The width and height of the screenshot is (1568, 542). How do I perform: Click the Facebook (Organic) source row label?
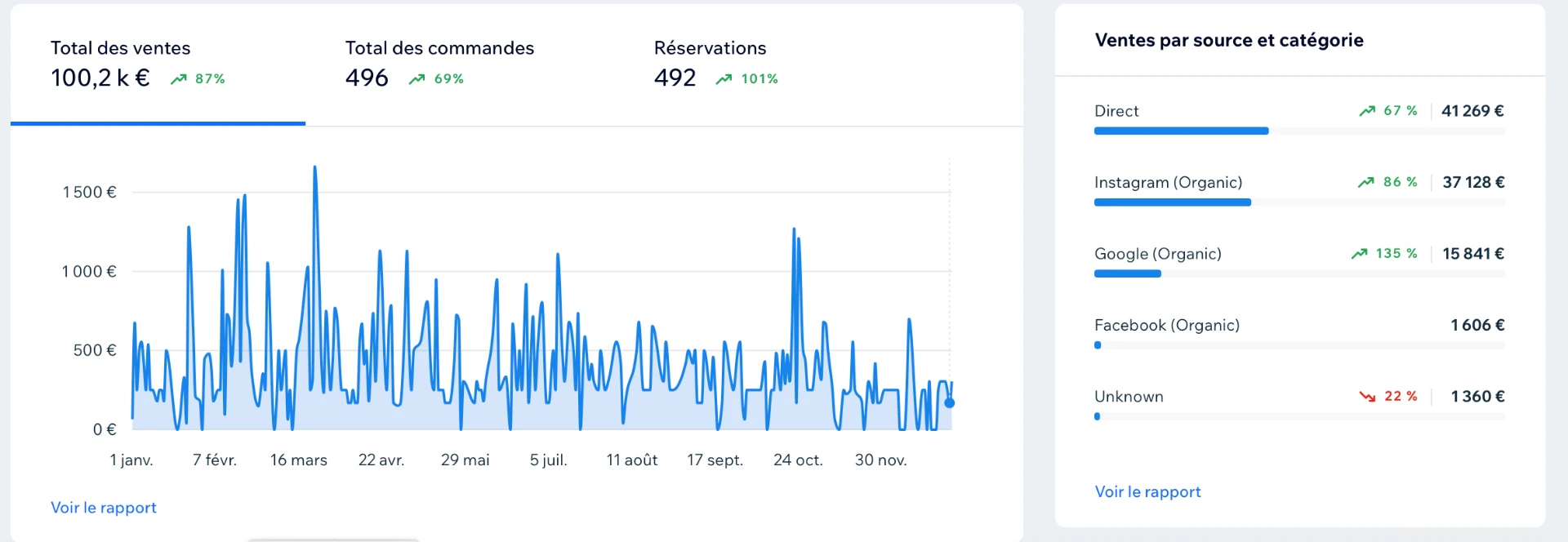(x=1167, y=325)
